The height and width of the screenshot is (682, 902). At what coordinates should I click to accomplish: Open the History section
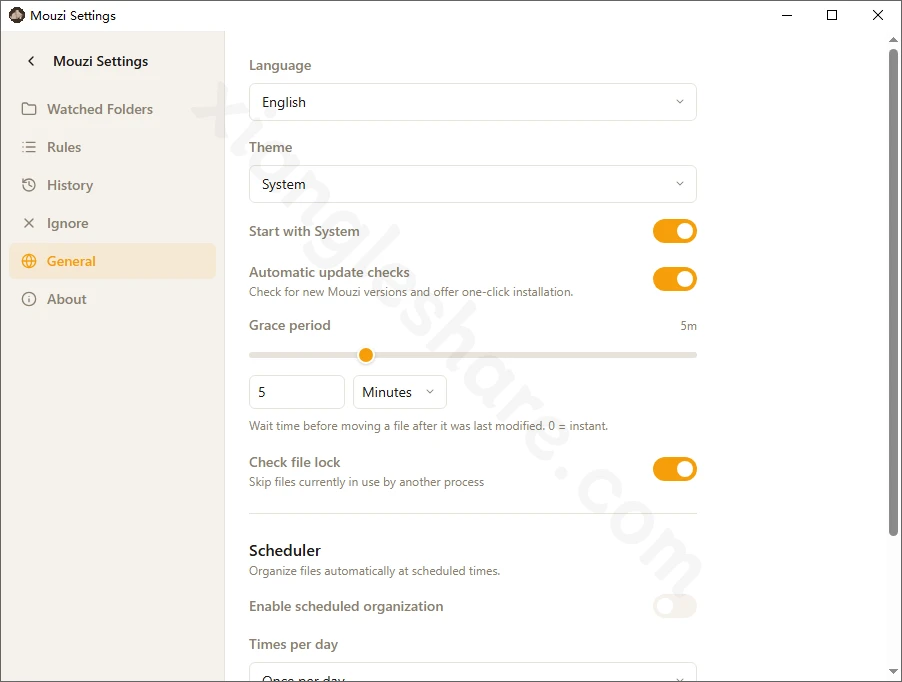(x=112, y=185)
